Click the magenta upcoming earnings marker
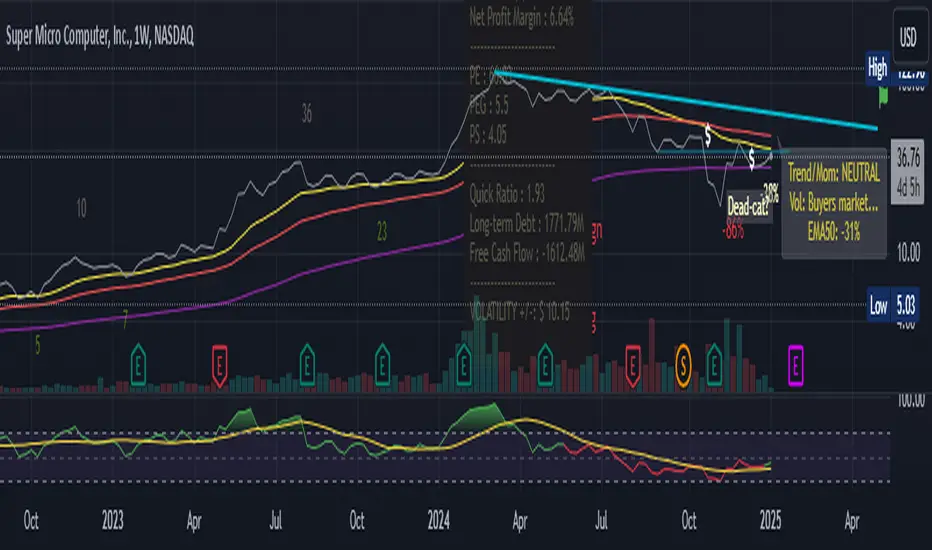Screen dimensions: 932x550 tap(795, 365)
